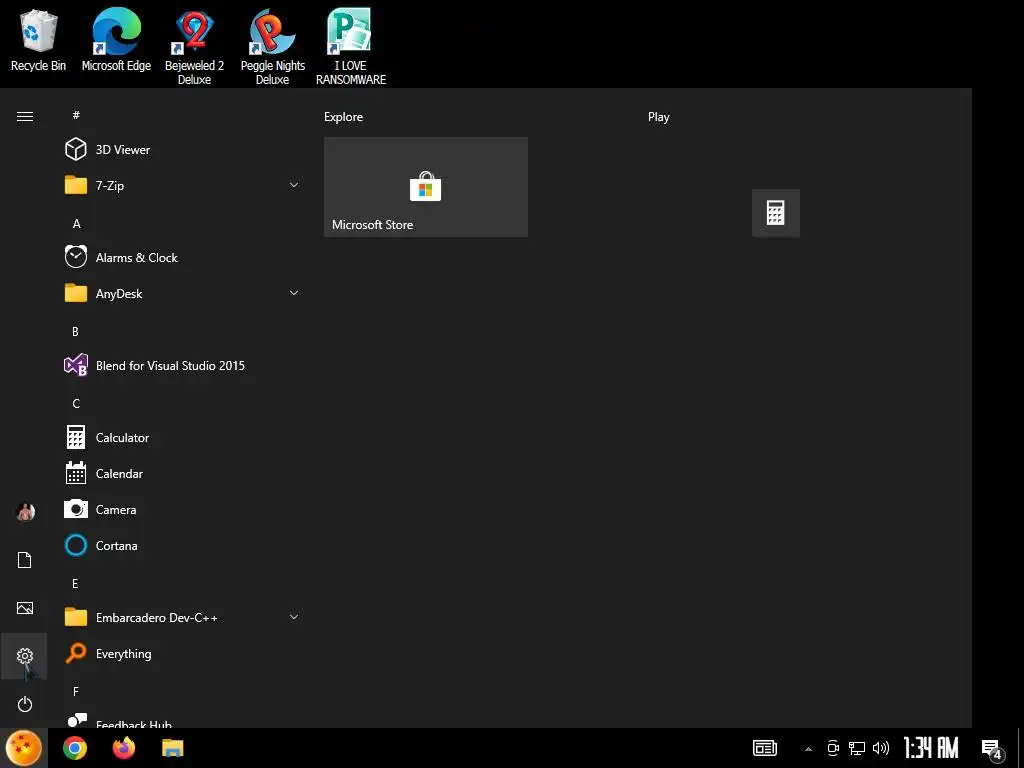Select Microsoft Edge desktop shortcut
The image size is (1024, 768).
pyautogui.click(x=116, y=40)
